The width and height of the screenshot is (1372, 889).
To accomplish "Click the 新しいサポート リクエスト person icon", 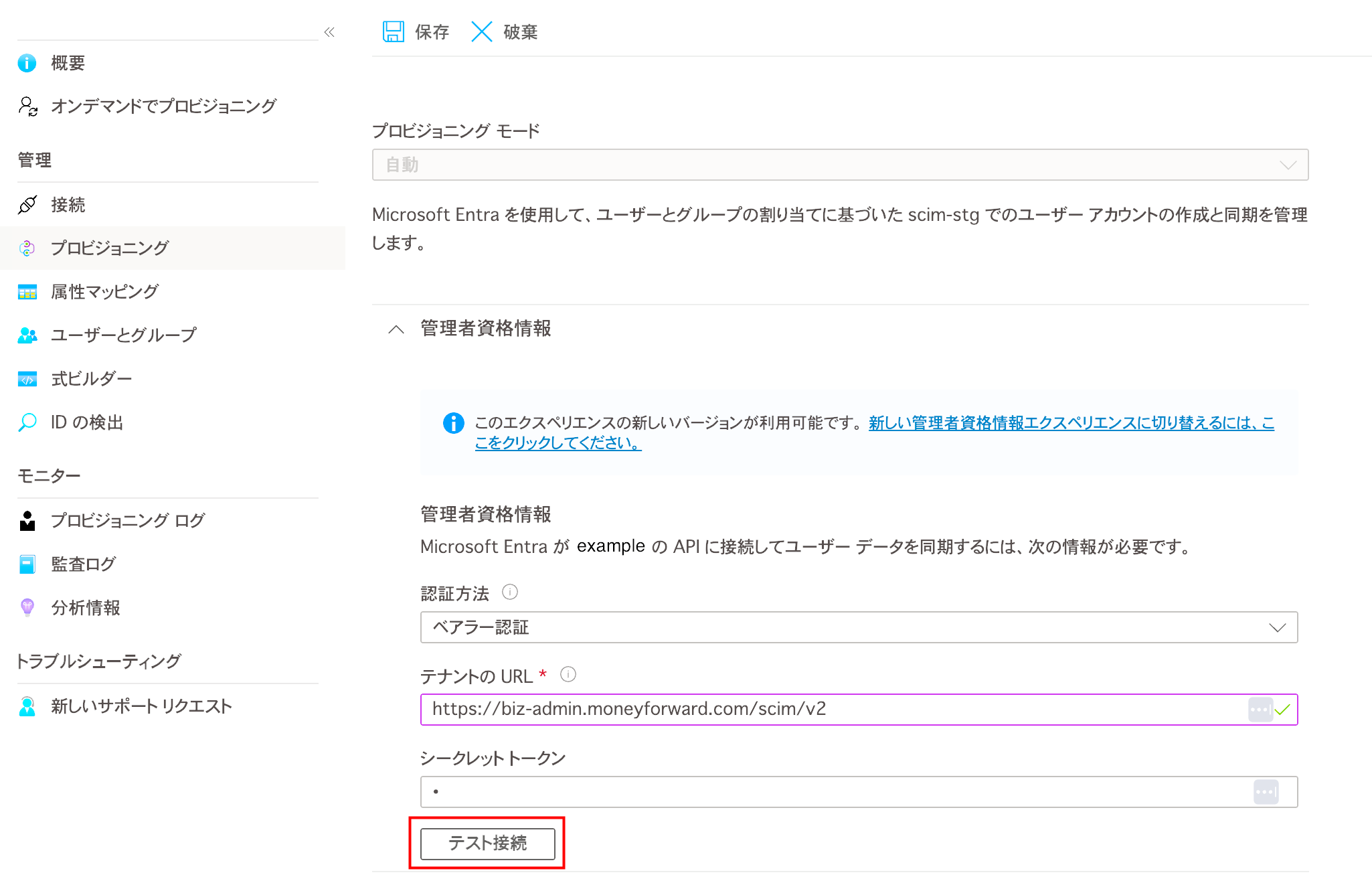I will (27, 706).
